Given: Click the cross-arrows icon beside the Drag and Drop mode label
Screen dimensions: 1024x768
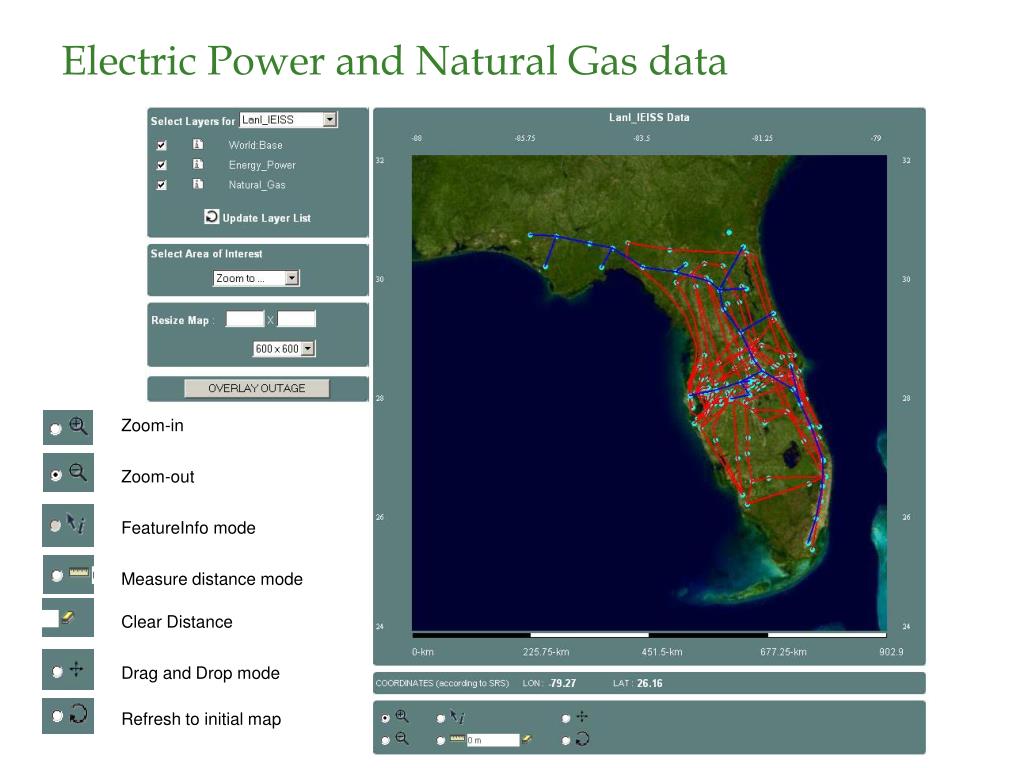Looking at the screenshot, I should (76, 669).
